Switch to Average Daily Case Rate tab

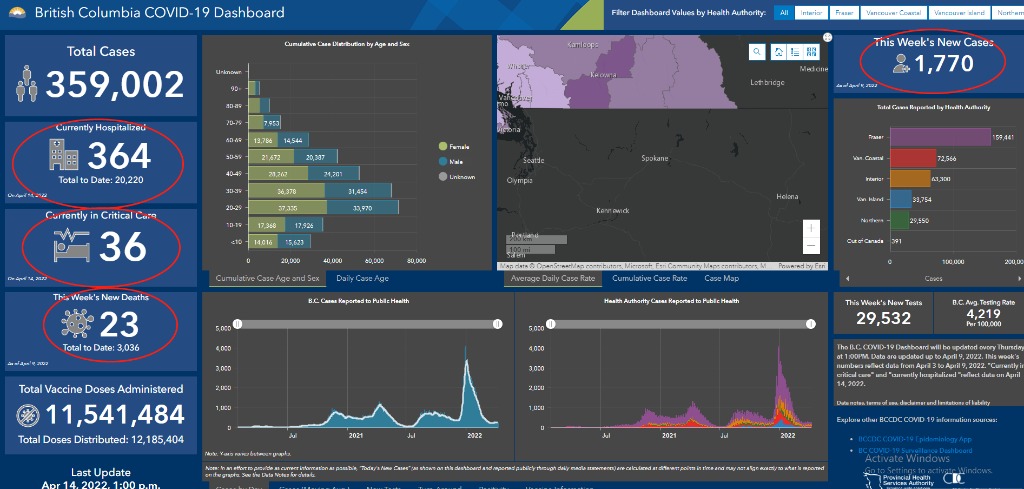coord(553,278)
